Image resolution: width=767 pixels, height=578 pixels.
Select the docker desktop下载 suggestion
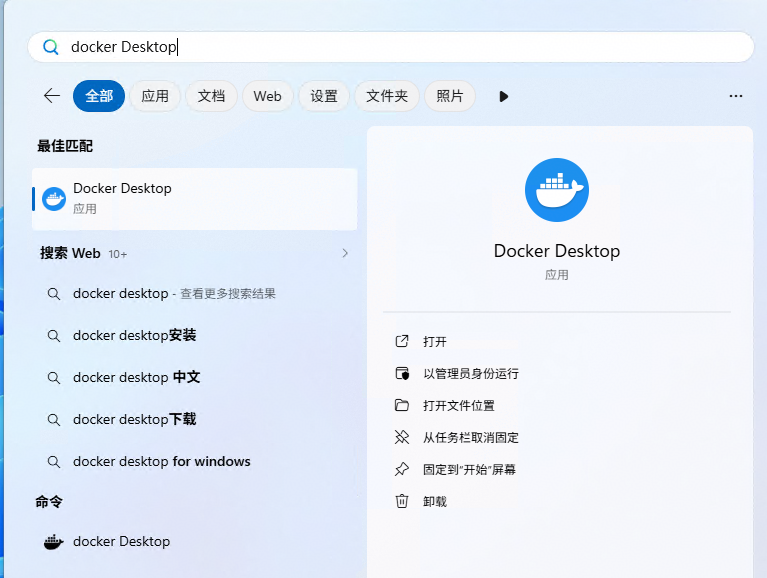point(195,420)
